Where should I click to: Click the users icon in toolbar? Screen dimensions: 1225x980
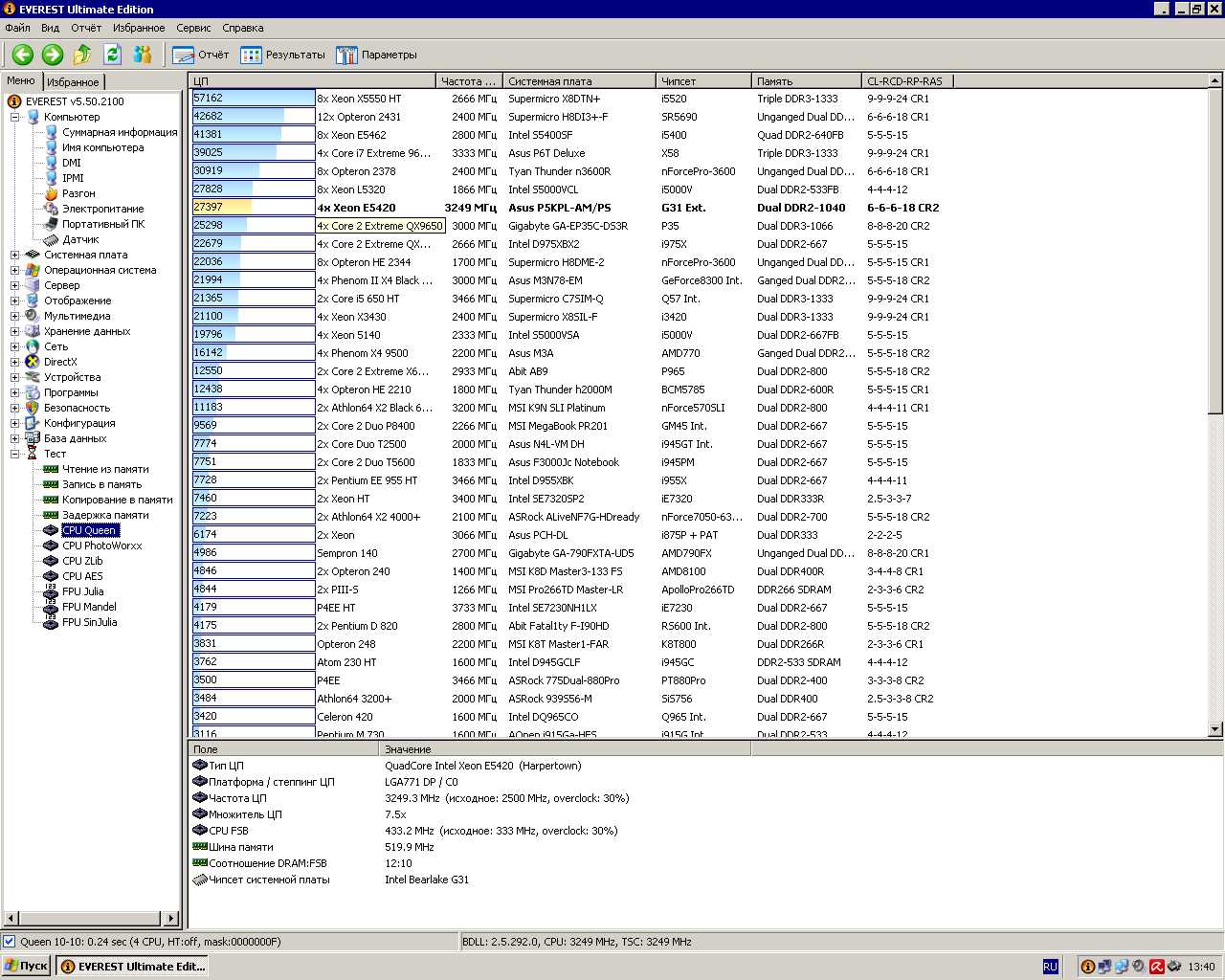pyautogui.click(x=143, y=55)
